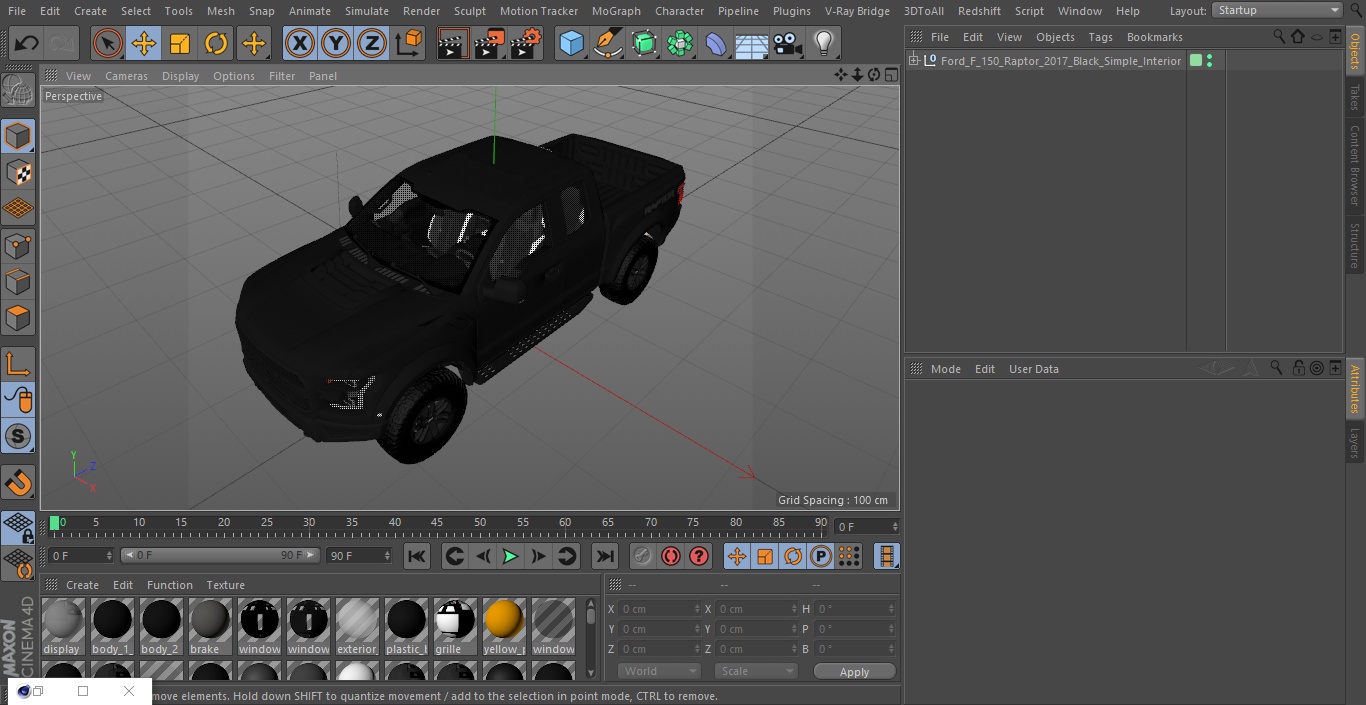
Task: Click the Bend deformer icon
Action: (x=716, y=43)
